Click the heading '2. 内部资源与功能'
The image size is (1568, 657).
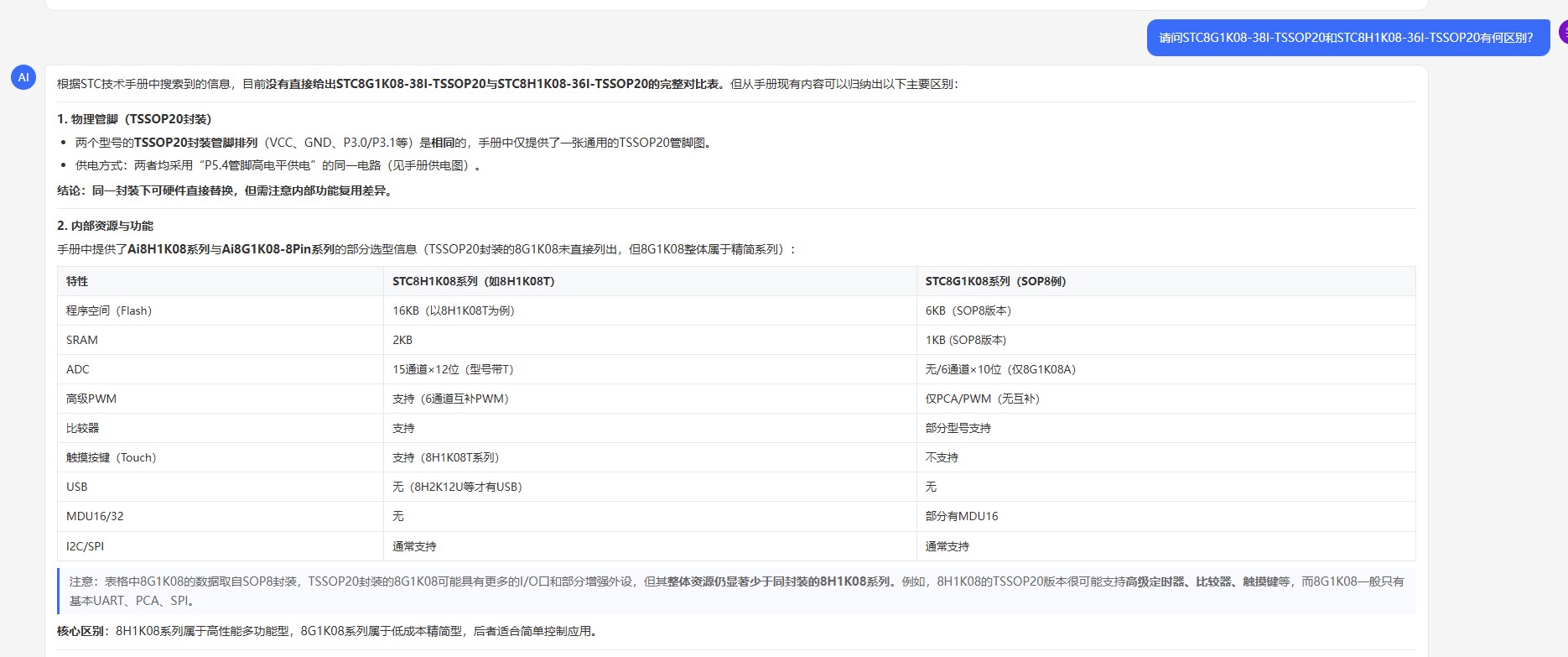[106, 226]
